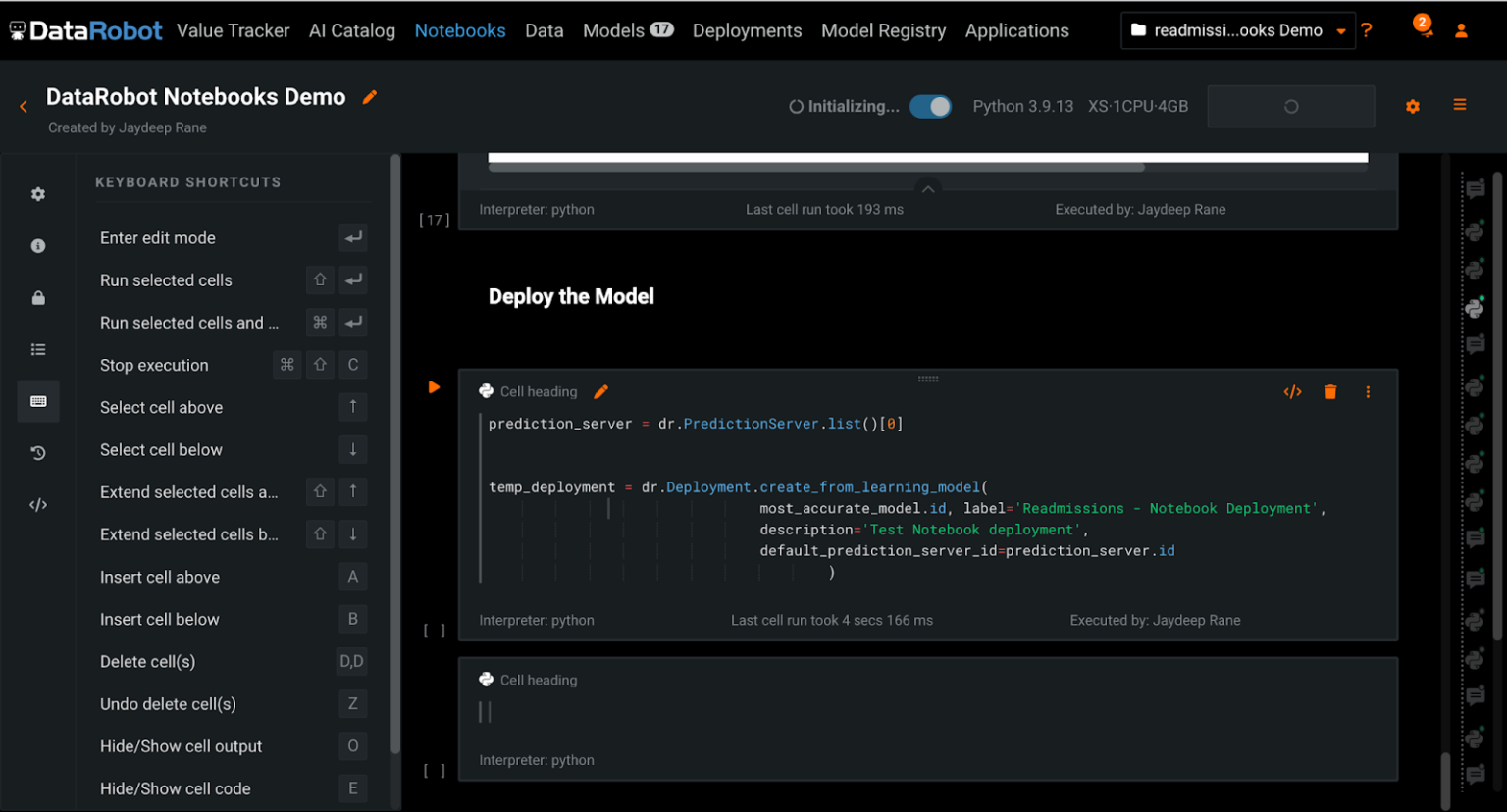Open the cell options three-dot menu
The height and width of the screenshot is (812, 1507).
coord(1368,391)
